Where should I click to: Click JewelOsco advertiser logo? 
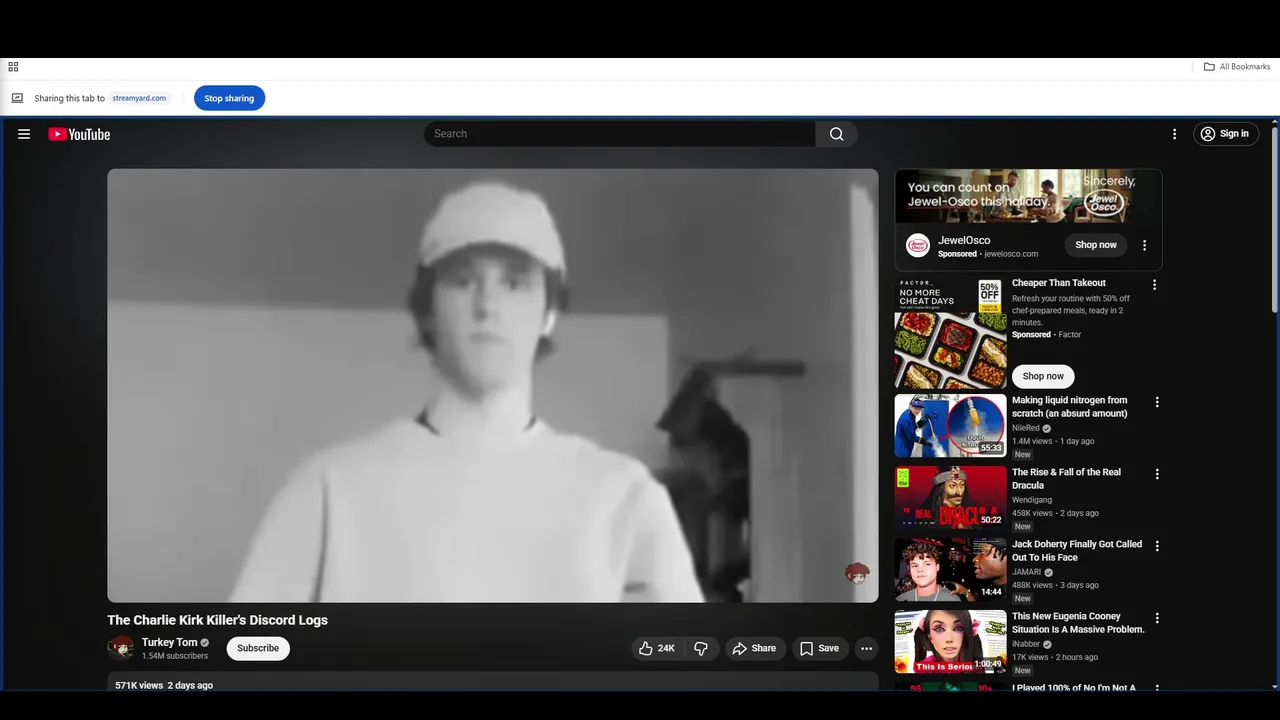point(918,246)
